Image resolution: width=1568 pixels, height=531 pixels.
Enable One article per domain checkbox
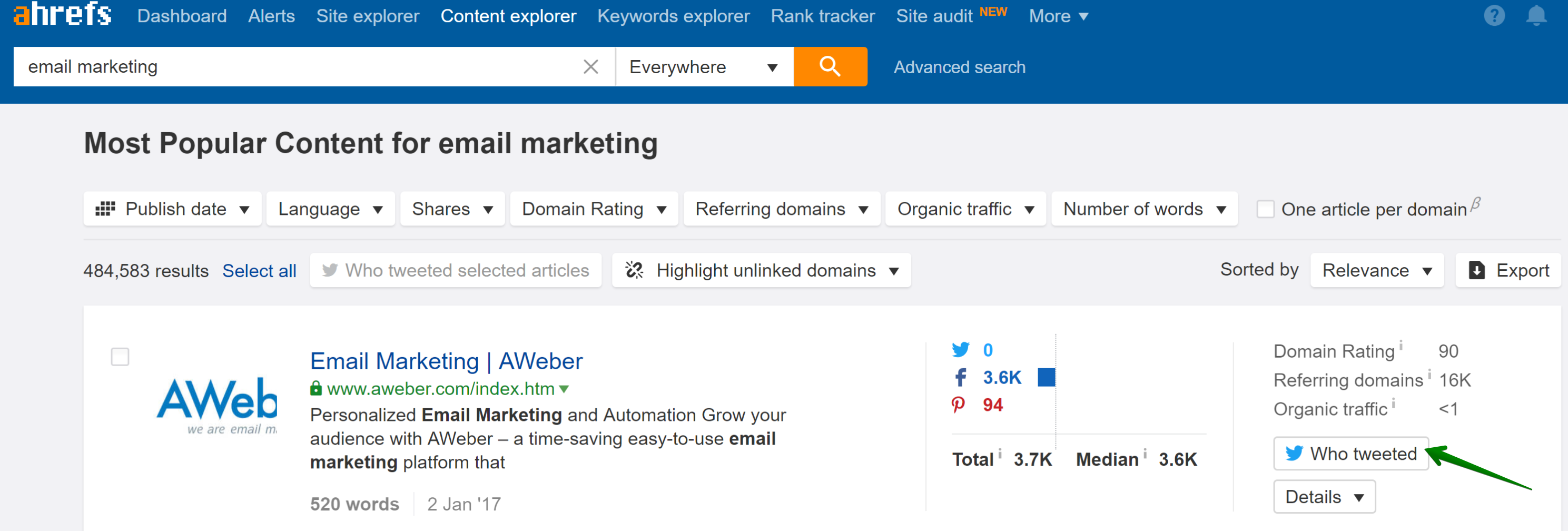click(1266, 209)
